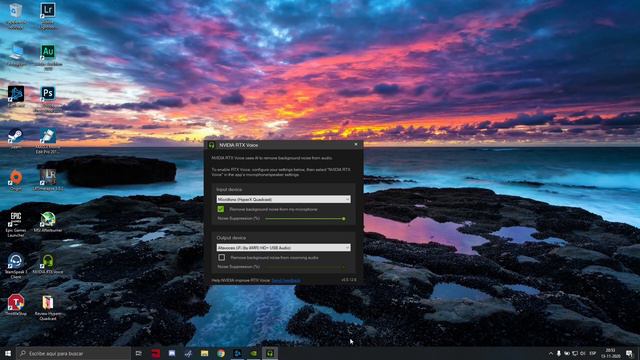Click the Help NVIDIA improve RTX Voice link

point(287,280)
